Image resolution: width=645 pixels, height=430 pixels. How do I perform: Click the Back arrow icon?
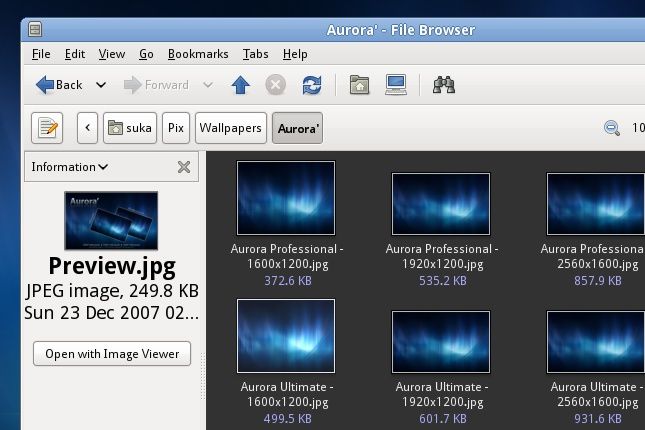pyautogui.click(x=45, y=85)
